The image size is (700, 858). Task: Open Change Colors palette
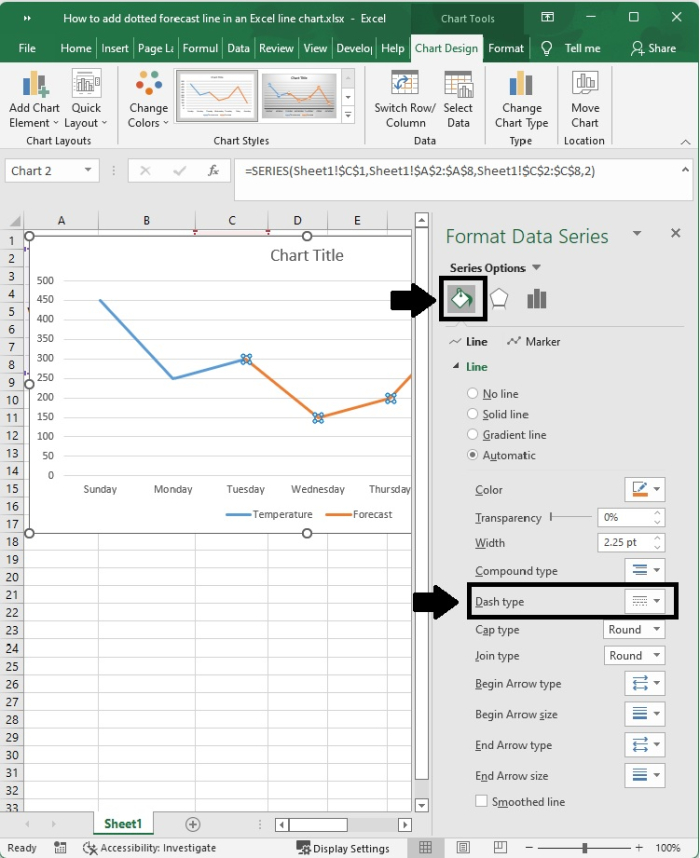[148, 100]
